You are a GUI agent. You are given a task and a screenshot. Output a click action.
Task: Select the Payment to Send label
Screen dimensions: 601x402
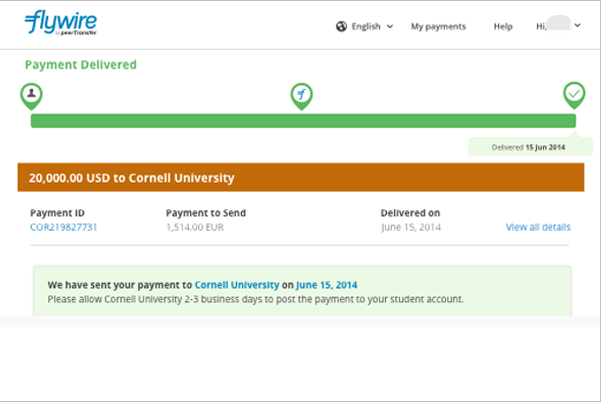tap(206, 213)
